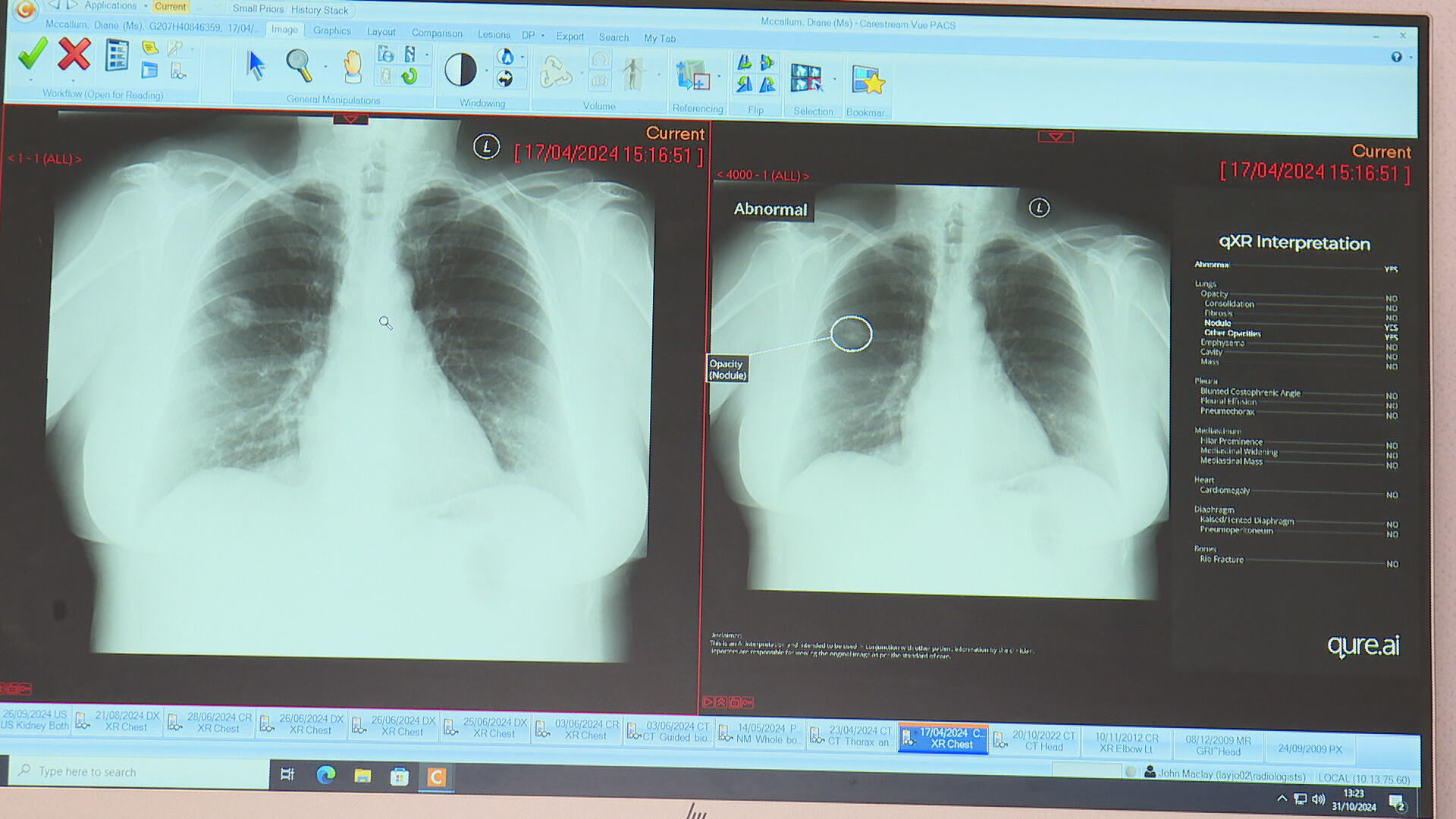The height and width of the screenshot is (819, 1456).
Task: Open the 28/06/2024 CR XR Chest prior
Action: pos(210,723)
